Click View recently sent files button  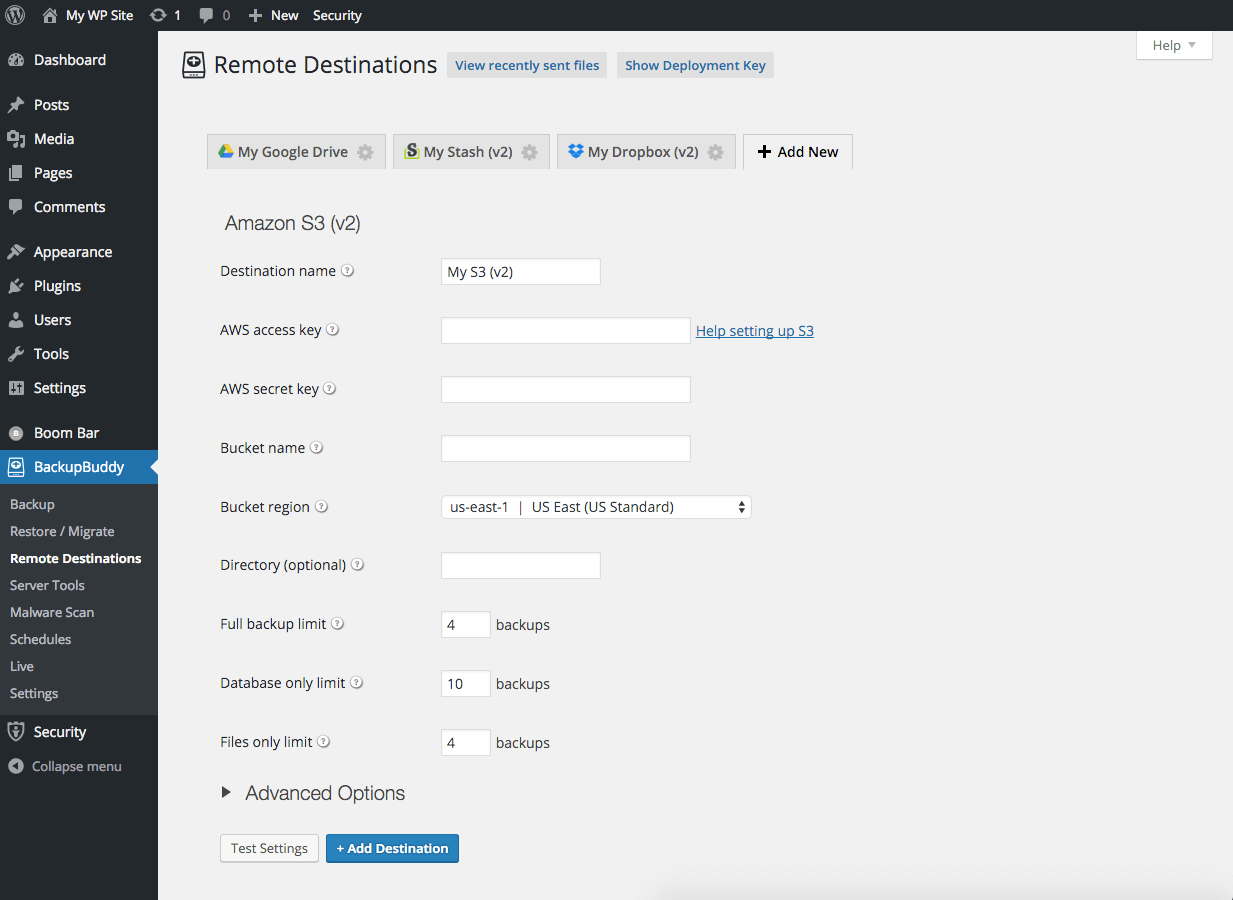point(527,65)
